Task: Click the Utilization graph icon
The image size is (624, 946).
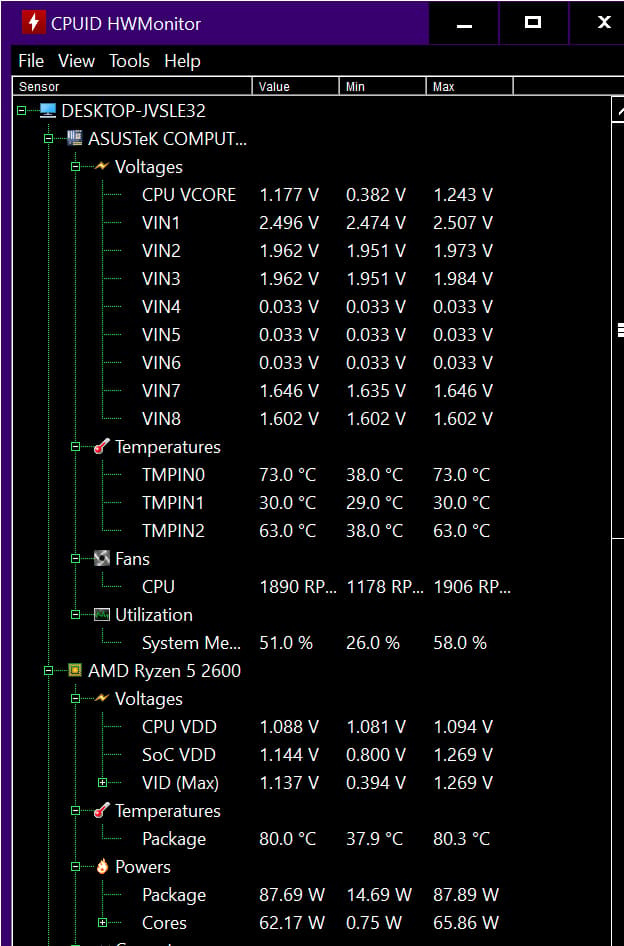Action: tap(101, 615)
